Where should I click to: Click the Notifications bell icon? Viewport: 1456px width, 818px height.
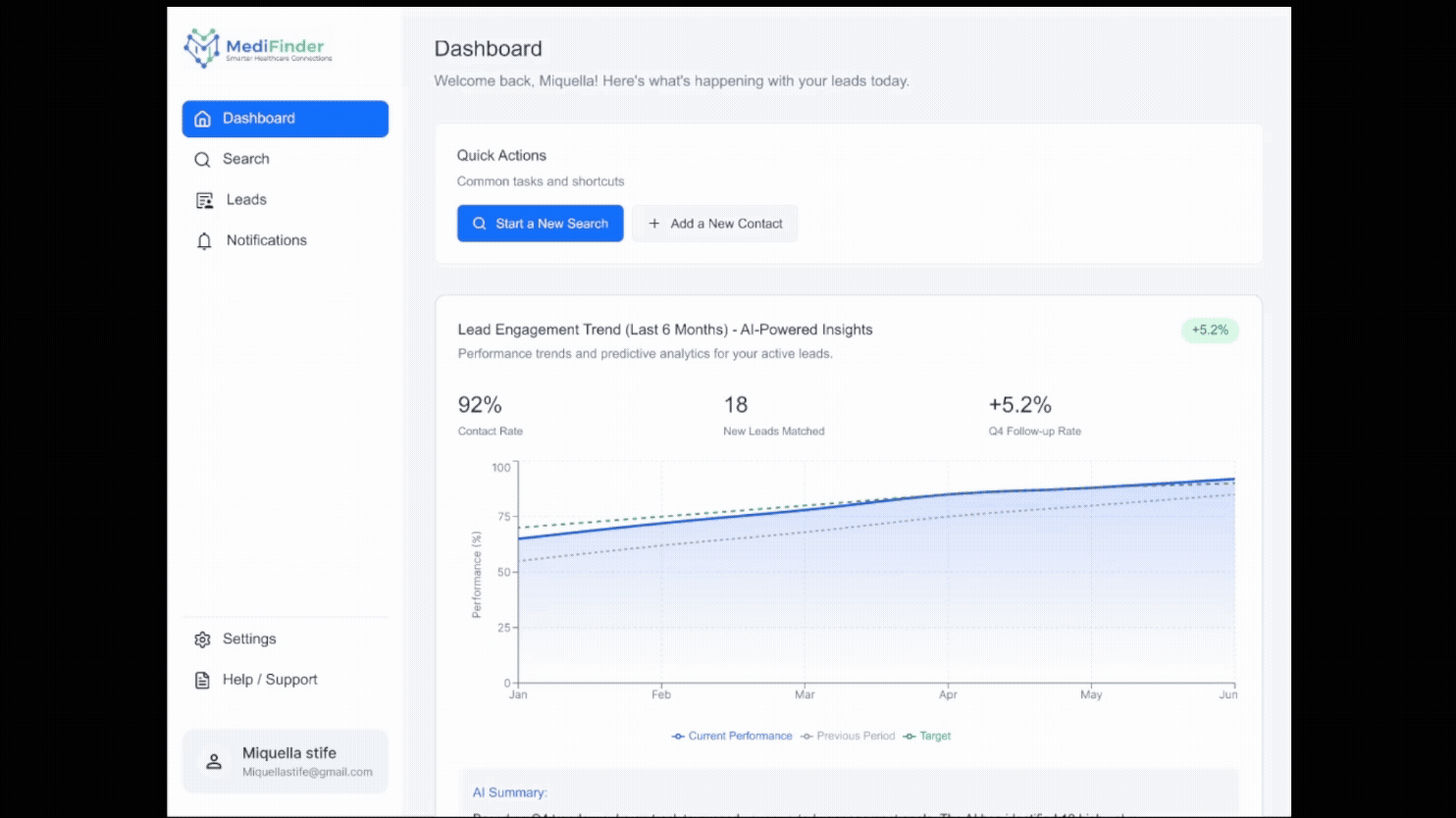pyautogui.click(x=204, y=241)
